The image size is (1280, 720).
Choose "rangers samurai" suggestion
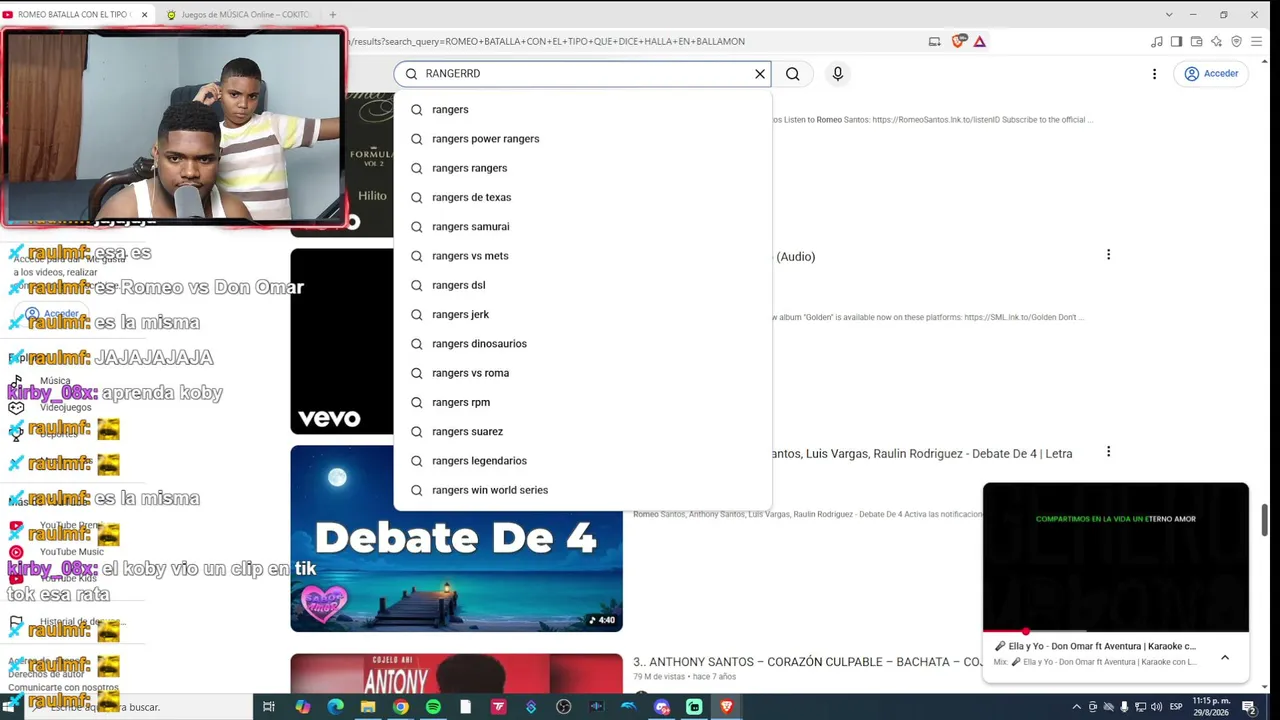point(583,226)
